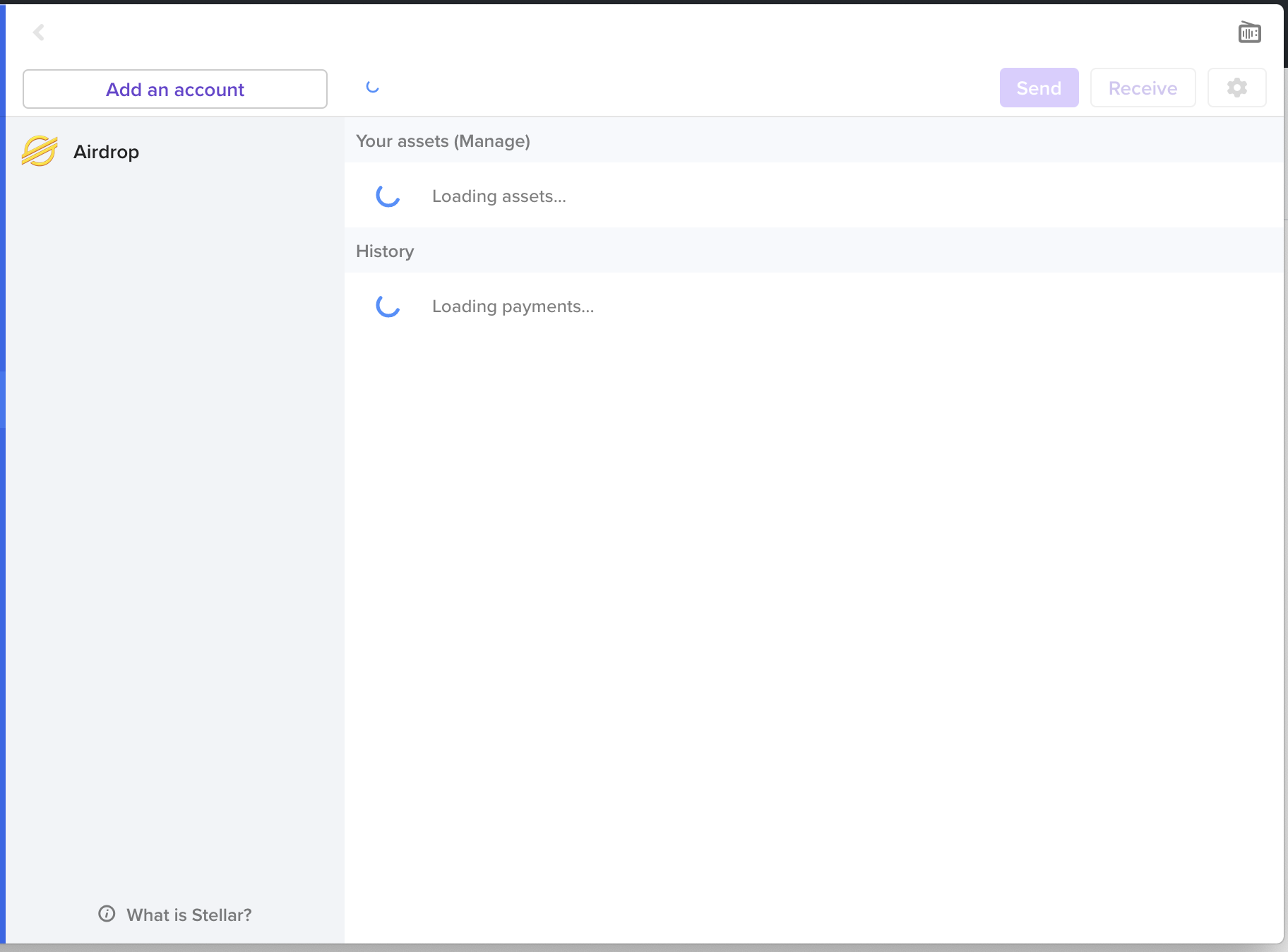Click the History section header

[384, 251]
